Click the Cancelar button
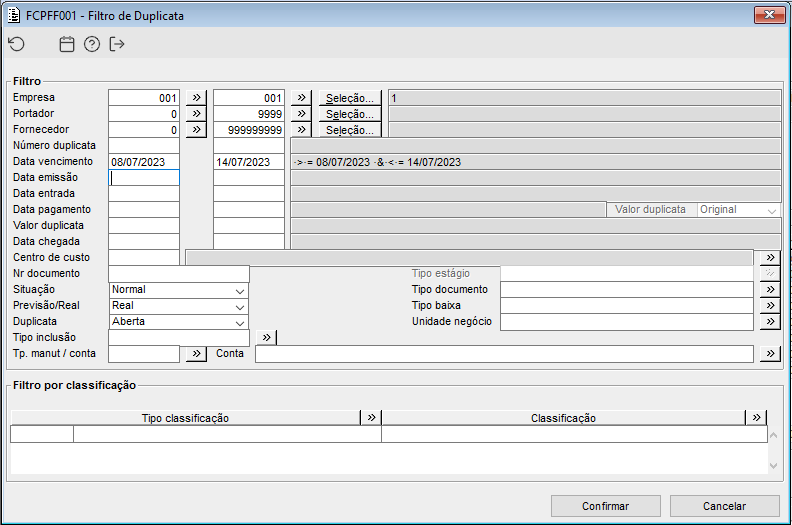The width and height of the screenshot is (792, 525). click(x=724, y=506)
